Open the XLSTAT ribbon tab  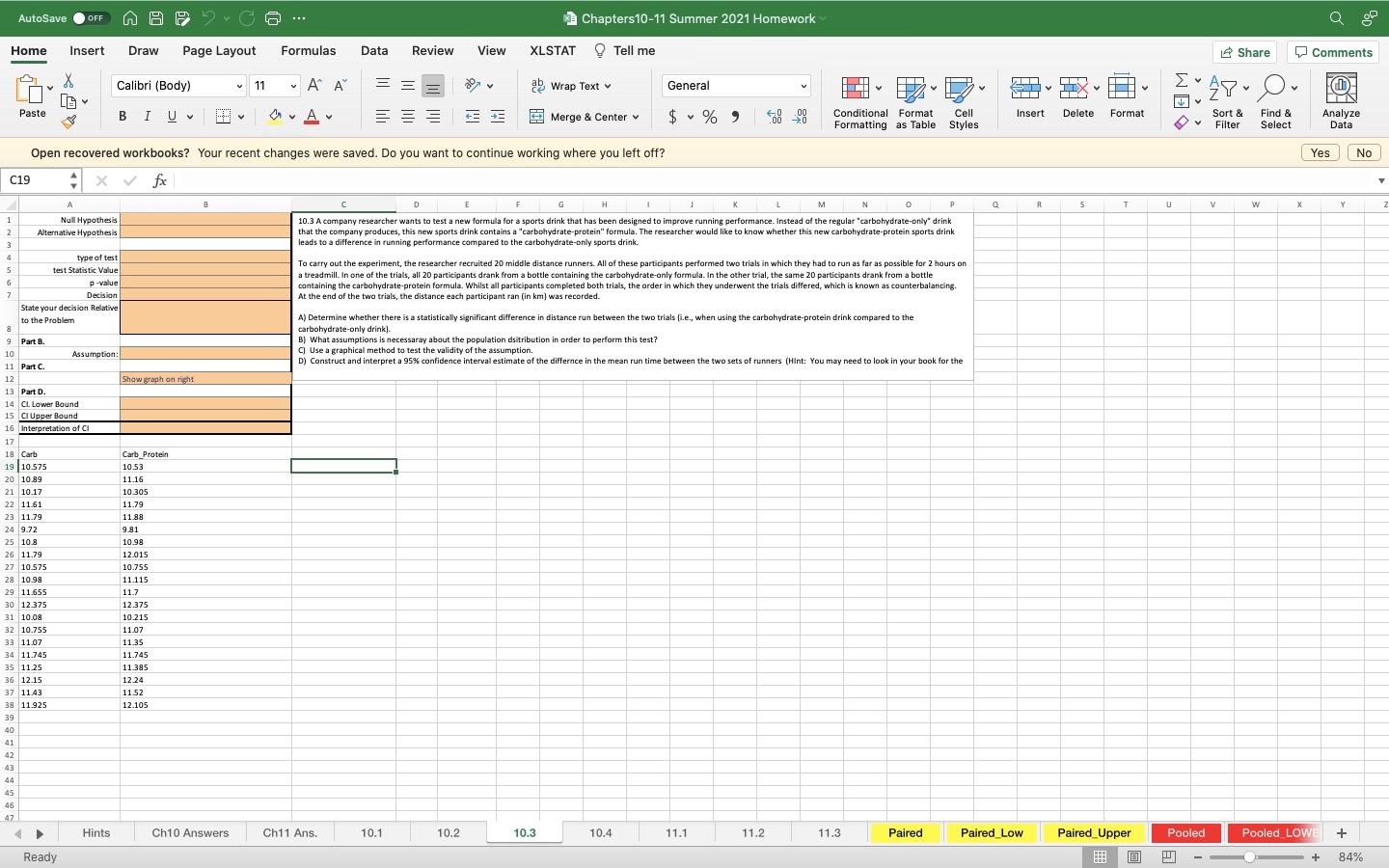pos(553,51)
